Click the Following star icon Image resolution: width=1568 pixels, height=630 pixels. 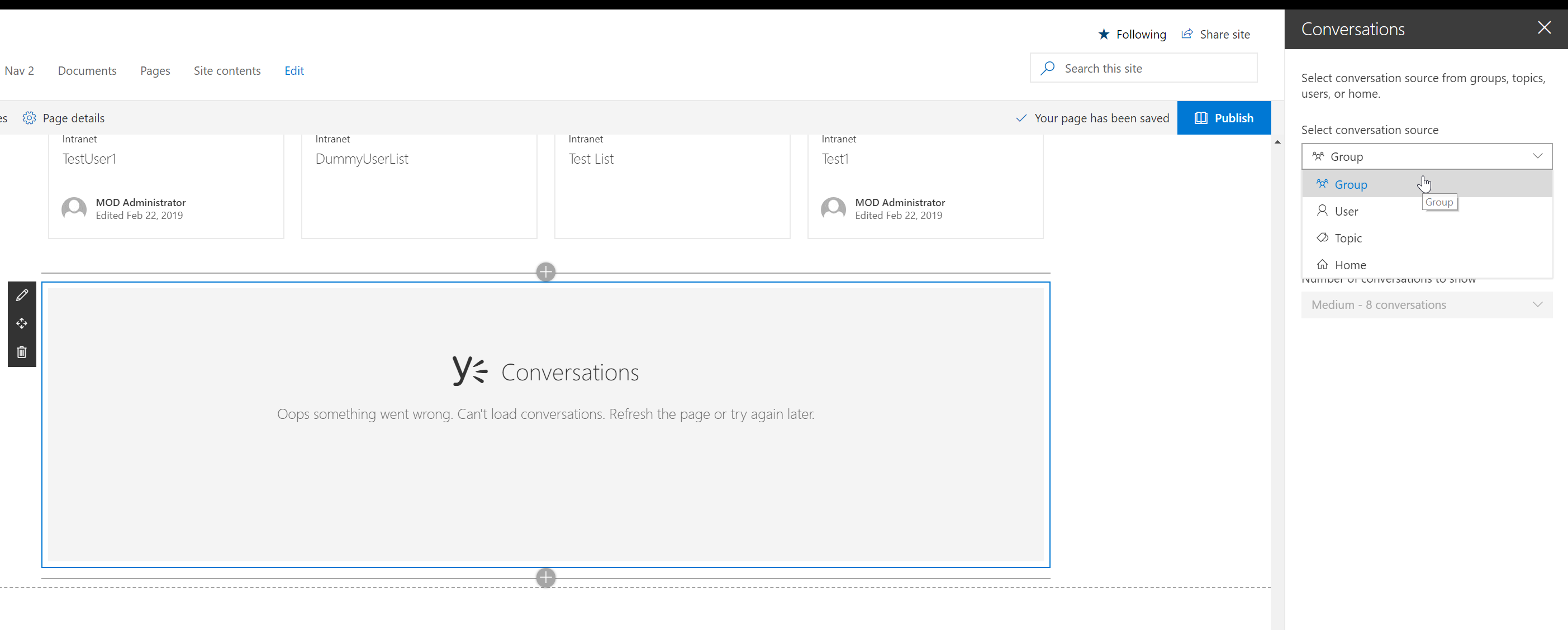(x=1104, y=34)
